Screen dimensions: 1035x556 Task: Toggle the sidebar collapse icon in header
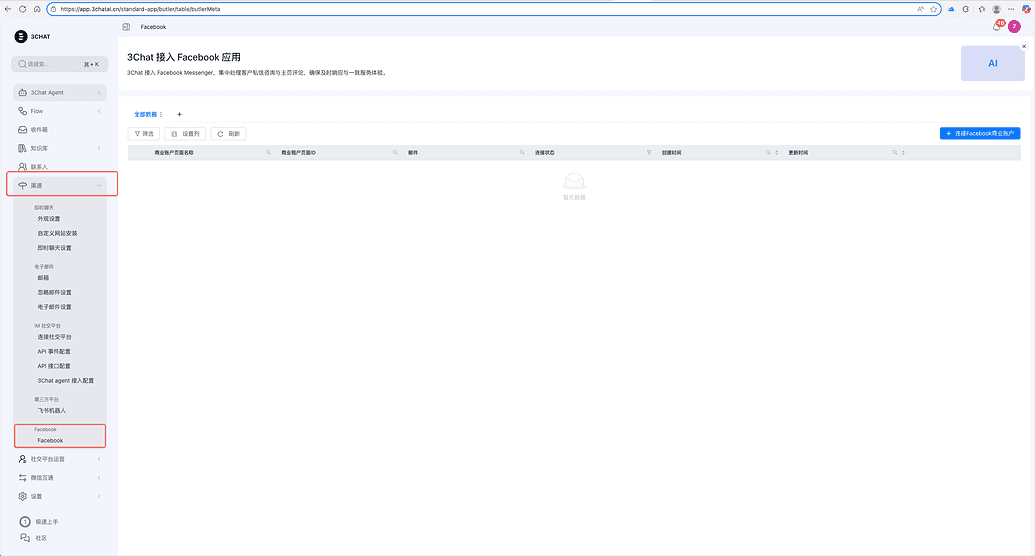[126, 27]
